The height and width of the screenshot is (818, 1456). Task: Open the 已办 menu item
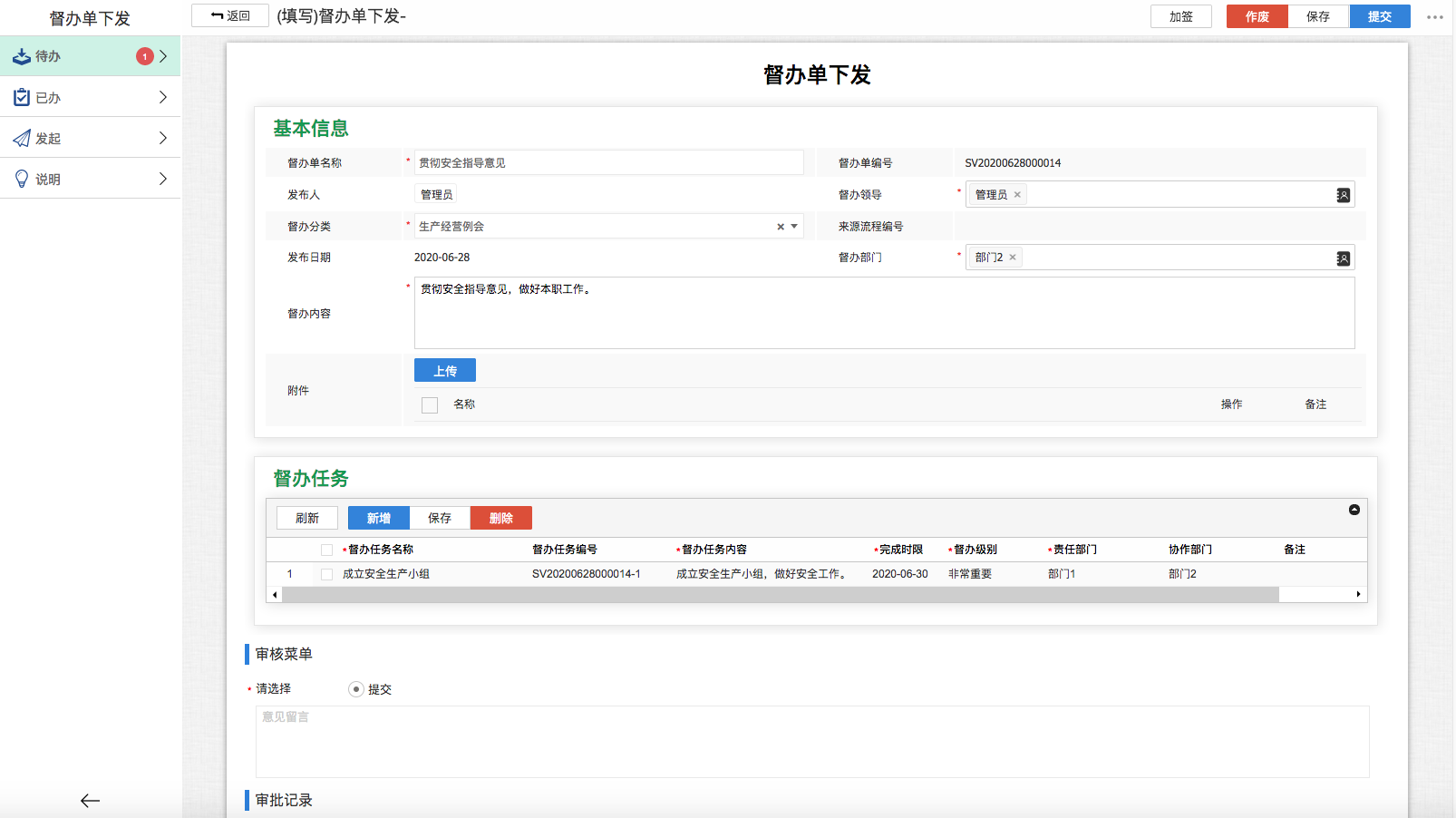(90, 97)
